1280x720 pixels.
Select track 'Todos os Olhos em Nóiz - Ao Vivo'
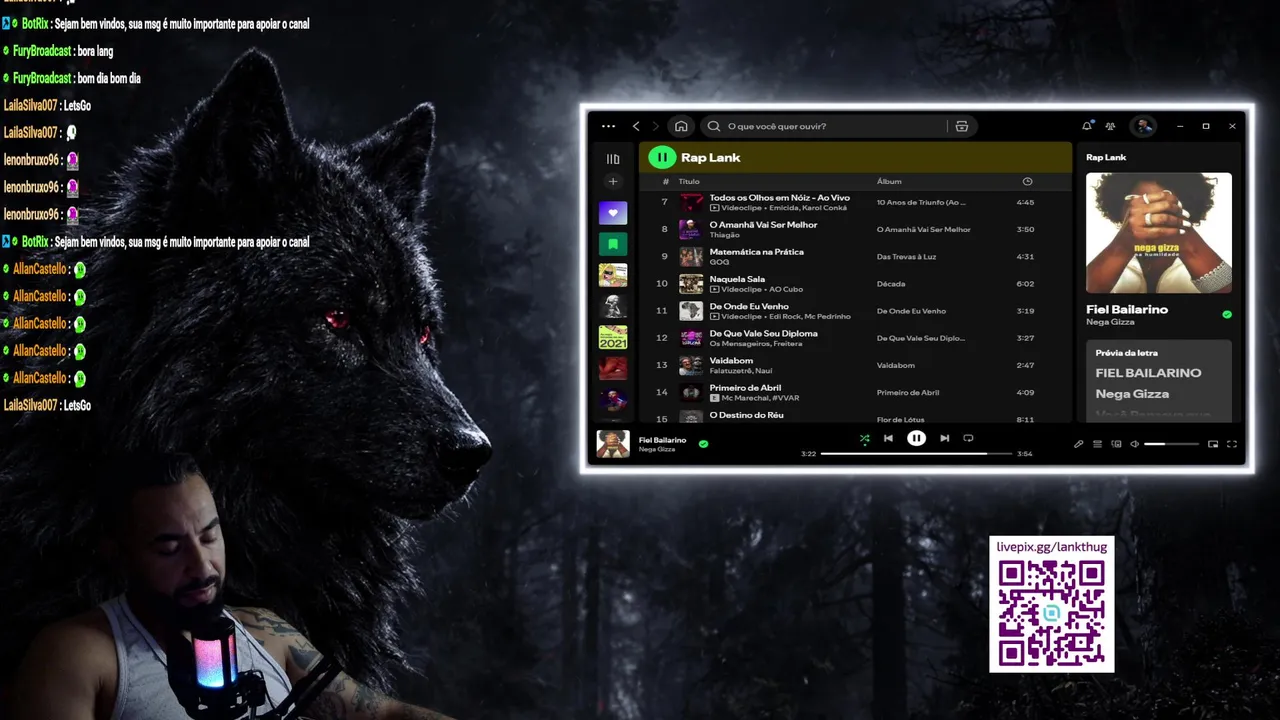(x=779, y=198)
